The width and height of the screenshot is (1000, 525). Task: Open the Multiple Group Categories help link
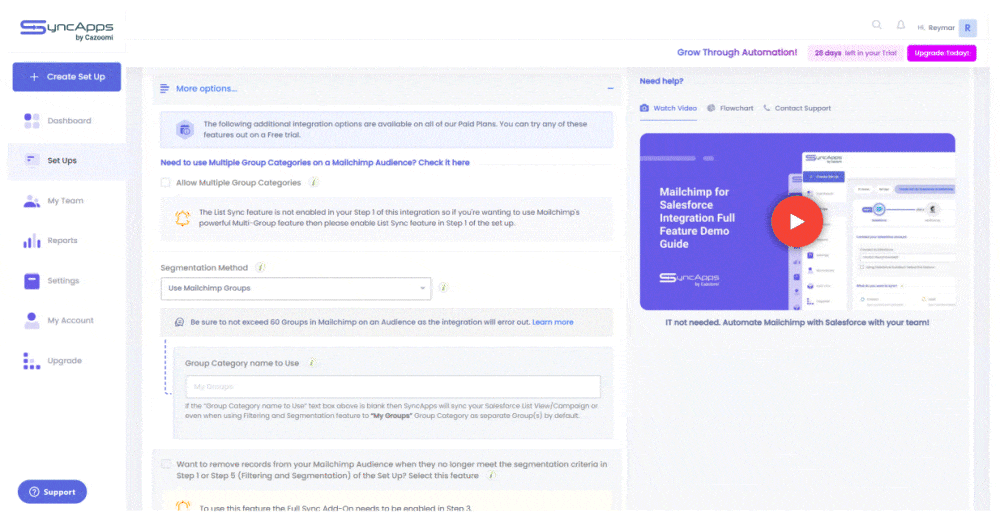315,163
